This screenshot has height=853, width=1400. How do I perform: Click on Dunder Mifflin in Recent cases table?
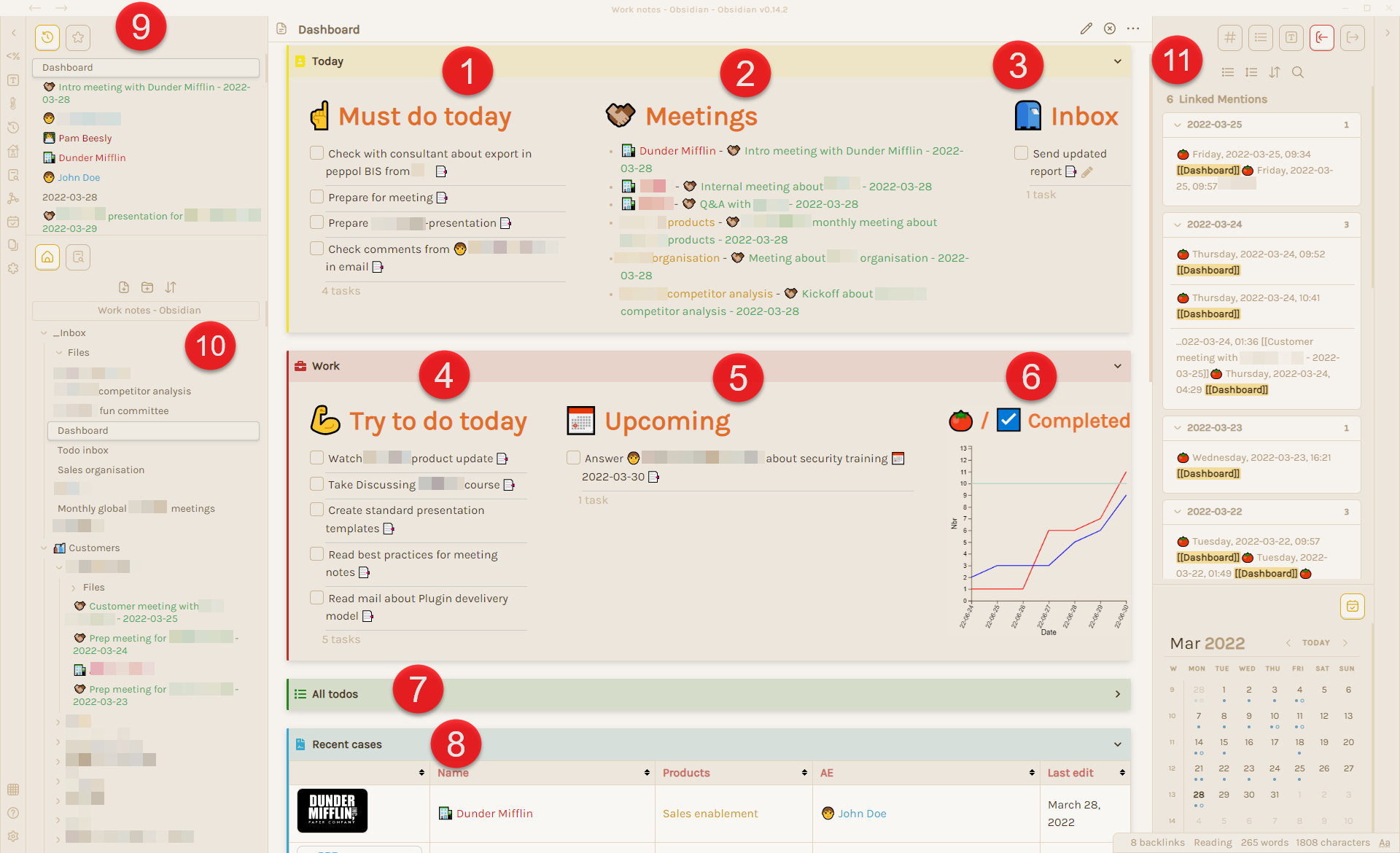coord(494,813)
